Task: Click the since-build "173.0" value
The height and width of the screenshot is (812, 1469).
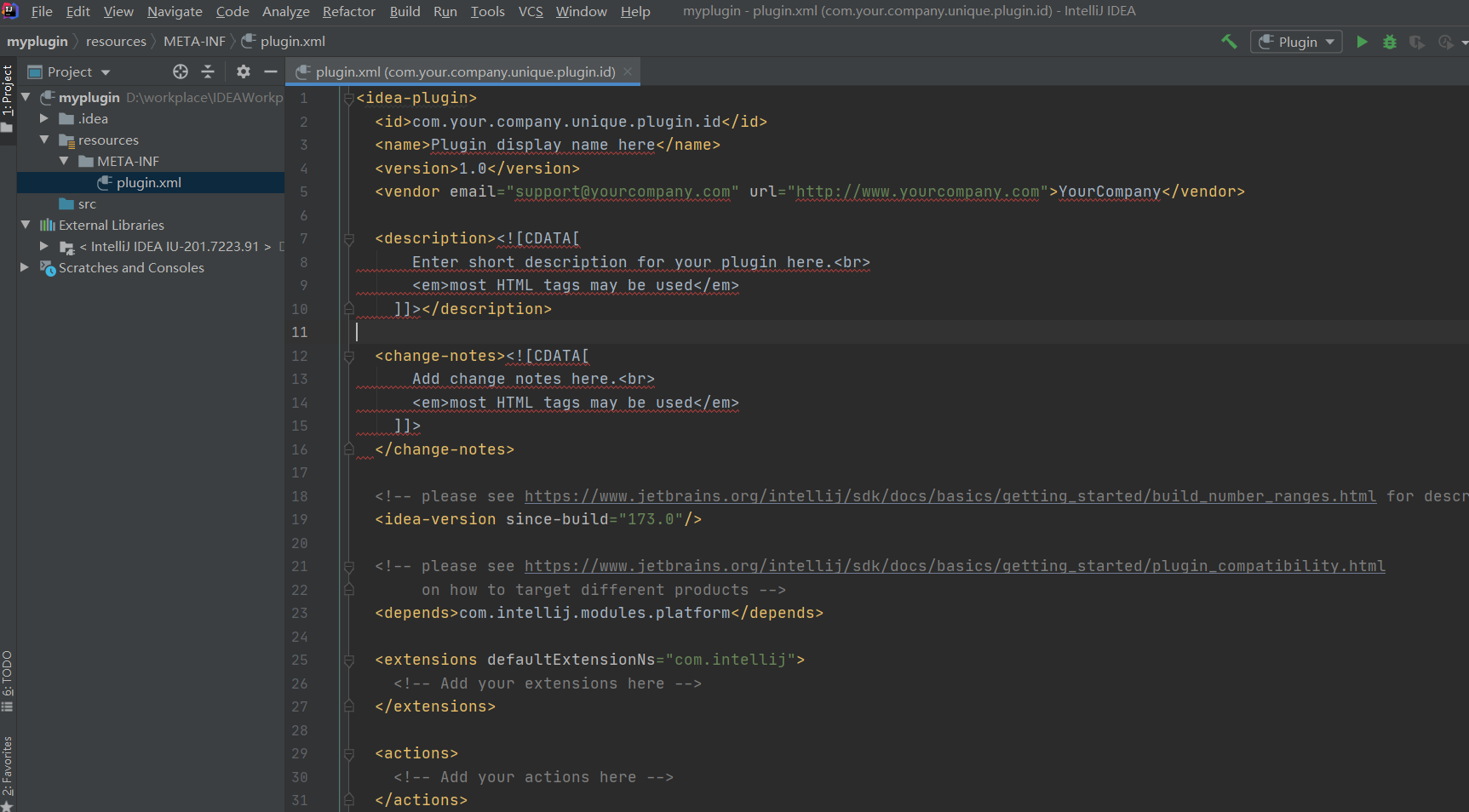Action: pos(651,519)
